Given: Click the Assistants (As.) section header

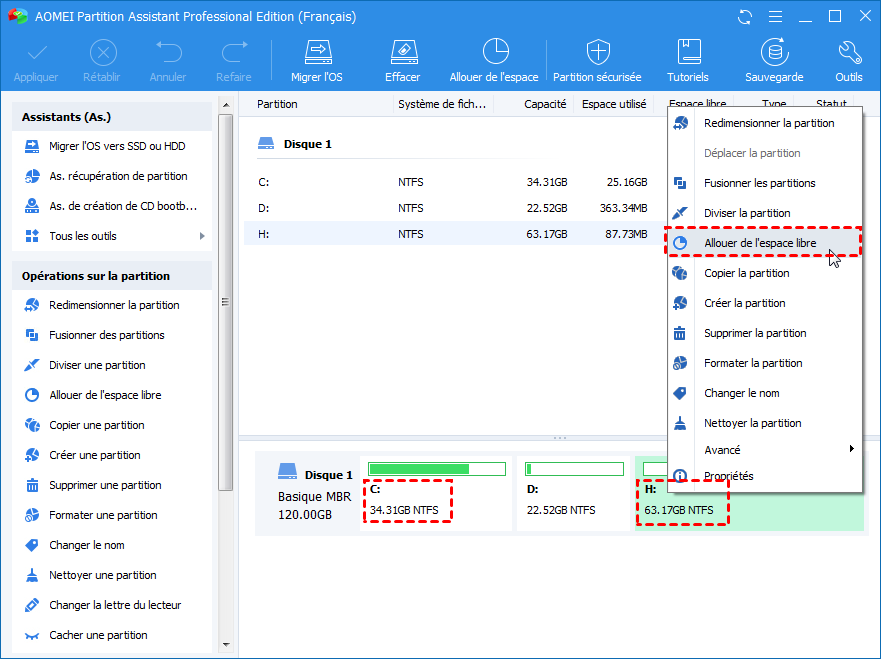Looking at the screenshot, I should click(112, 117).
